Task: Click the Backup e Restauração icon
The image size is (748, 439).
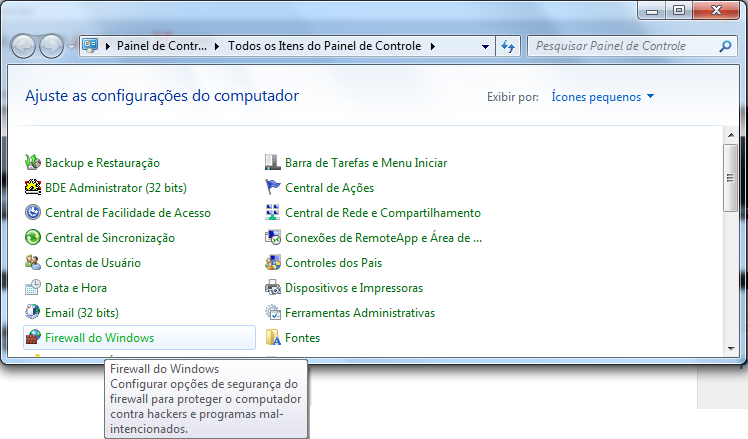Action: (x=33, y=162)
